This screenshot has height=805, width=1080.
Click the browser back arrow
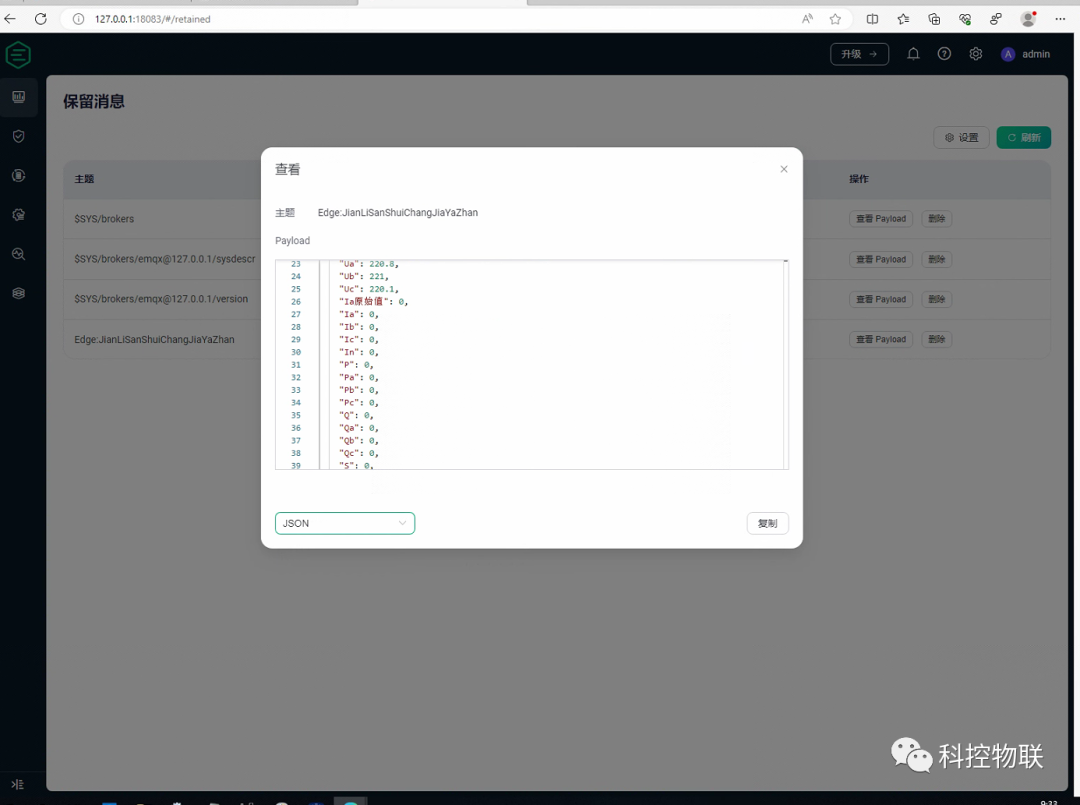coord(10,19)
